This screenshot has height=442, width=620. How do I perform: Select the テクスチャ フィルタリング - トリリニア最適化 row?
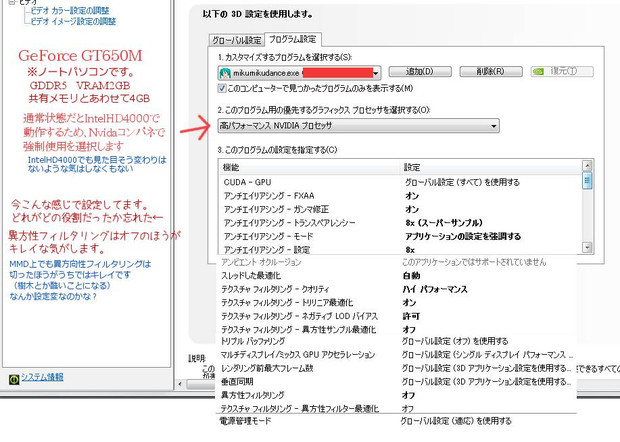pyautogui.click(x=397, y=302)
